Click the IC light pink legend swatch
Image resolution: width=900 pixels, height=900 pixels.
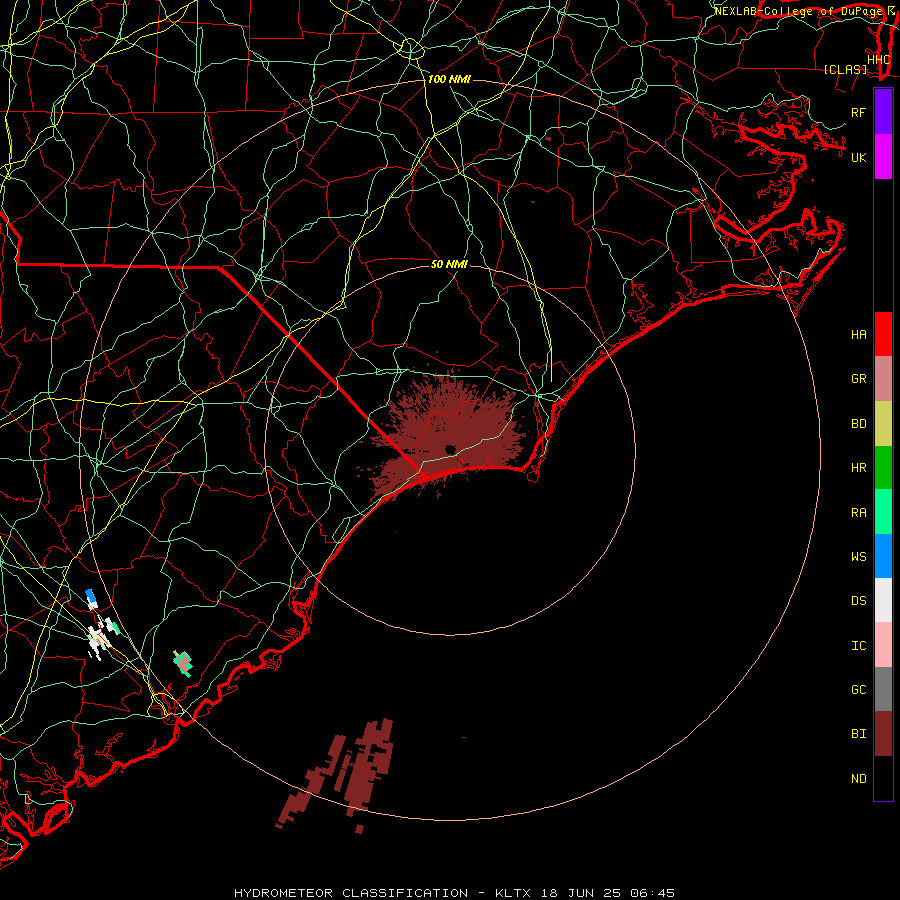[x=883, y=645]
